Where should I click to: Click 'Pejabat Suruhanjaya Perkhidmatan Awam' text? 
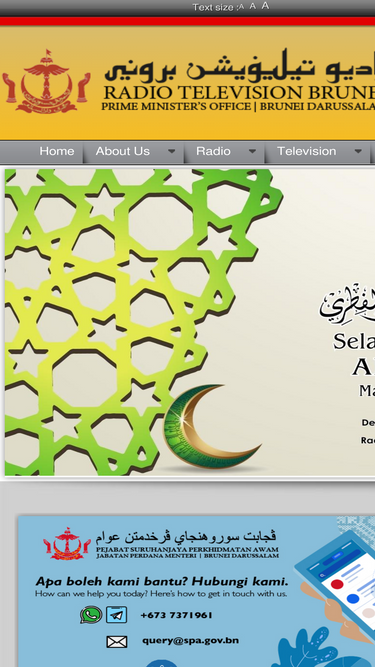click(188, 549)
